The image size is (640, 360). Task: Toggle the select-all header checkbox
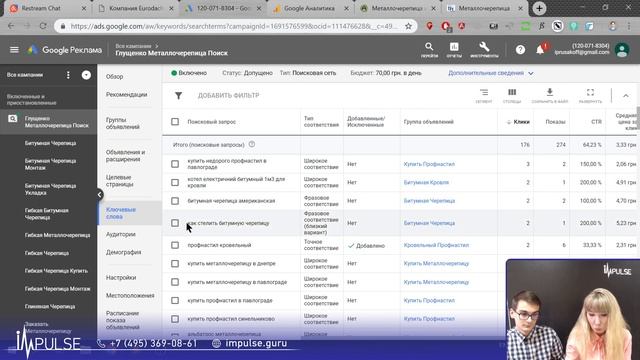tap(175, 122)
